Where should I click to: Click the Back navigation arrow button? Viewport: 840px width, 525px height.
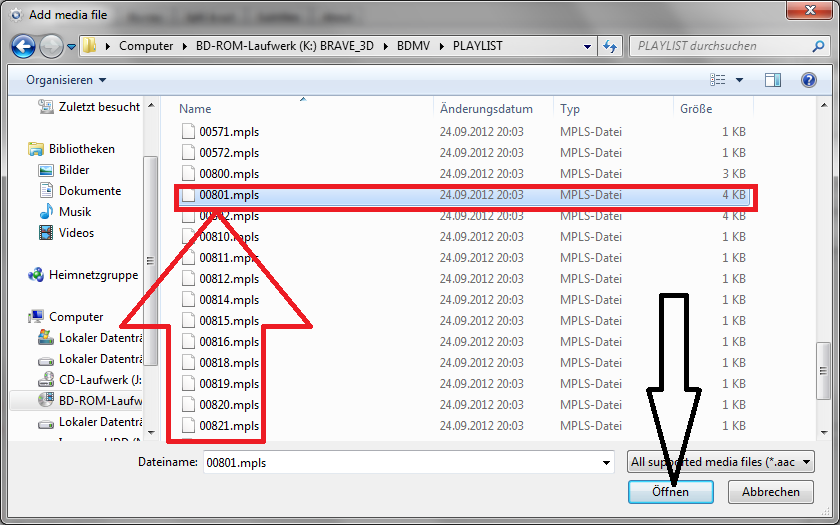click(x=24, y=46)
